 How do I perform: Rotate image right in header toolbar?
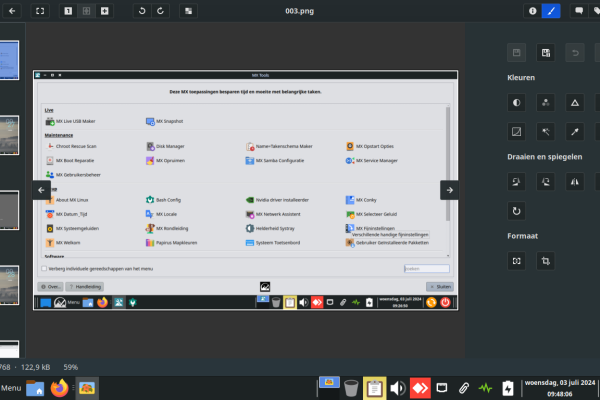point(161,11)
